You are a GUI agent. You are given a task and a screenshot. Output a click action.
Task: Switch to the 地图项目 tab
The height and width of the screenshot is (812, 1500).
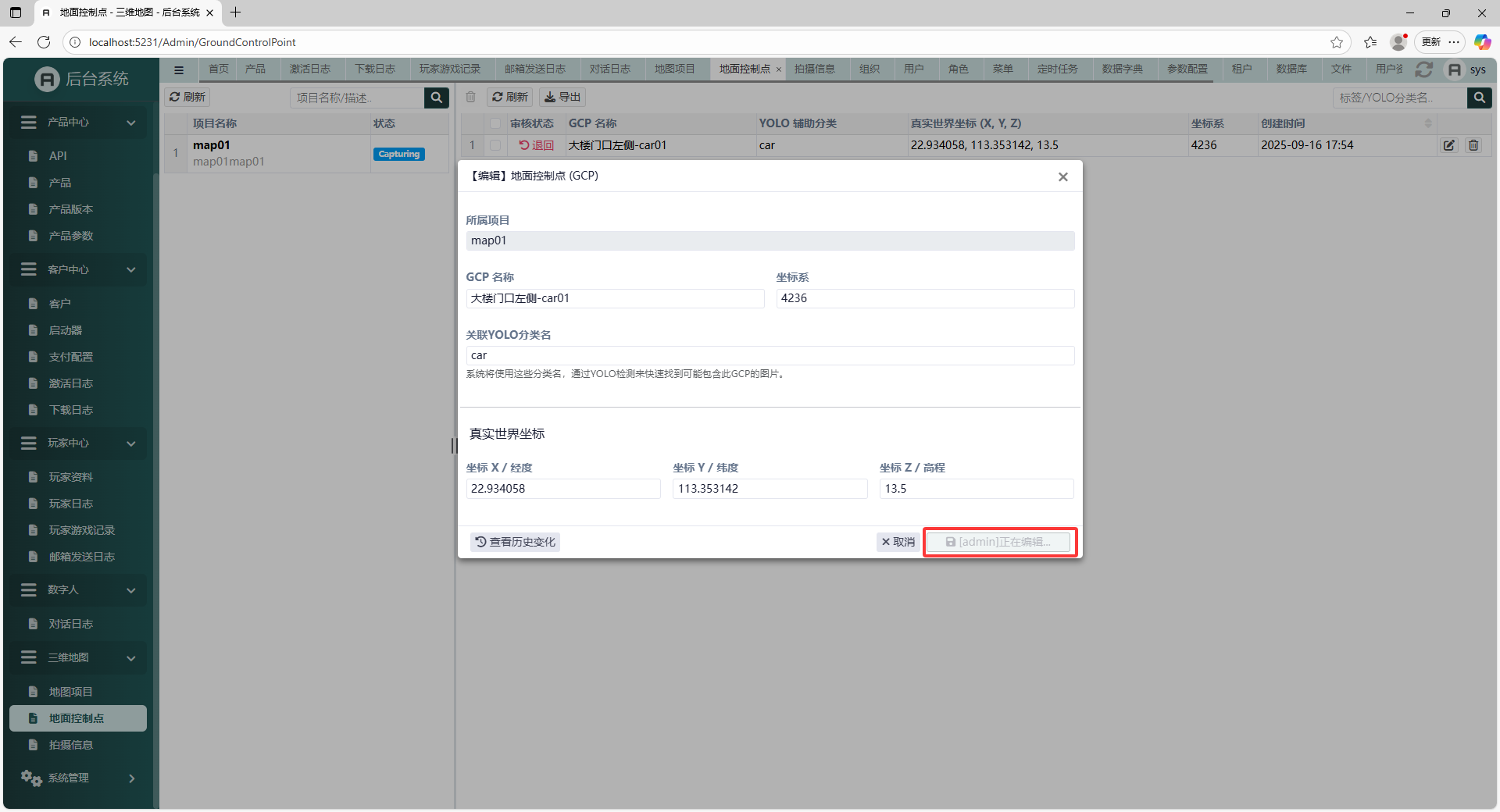[x=674, y=69]
